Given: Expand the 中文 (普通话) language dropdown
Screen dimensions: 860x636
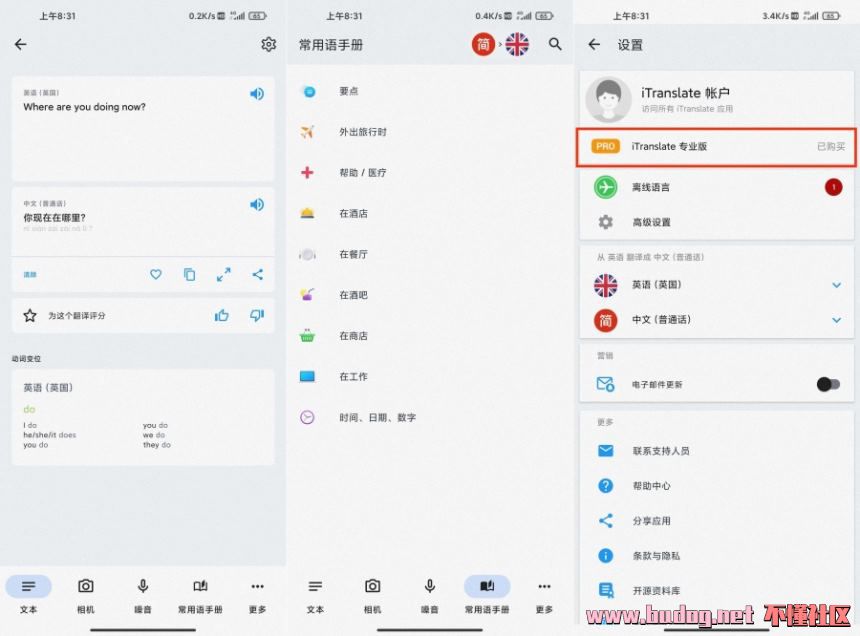Looking at the screenshot, I should tap(836, 320).
